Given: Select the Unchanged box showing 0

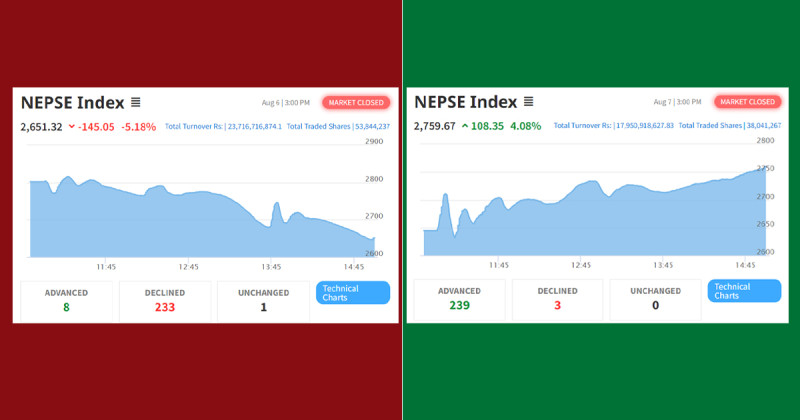Looking at the screenshot, I should pos(655,299).
